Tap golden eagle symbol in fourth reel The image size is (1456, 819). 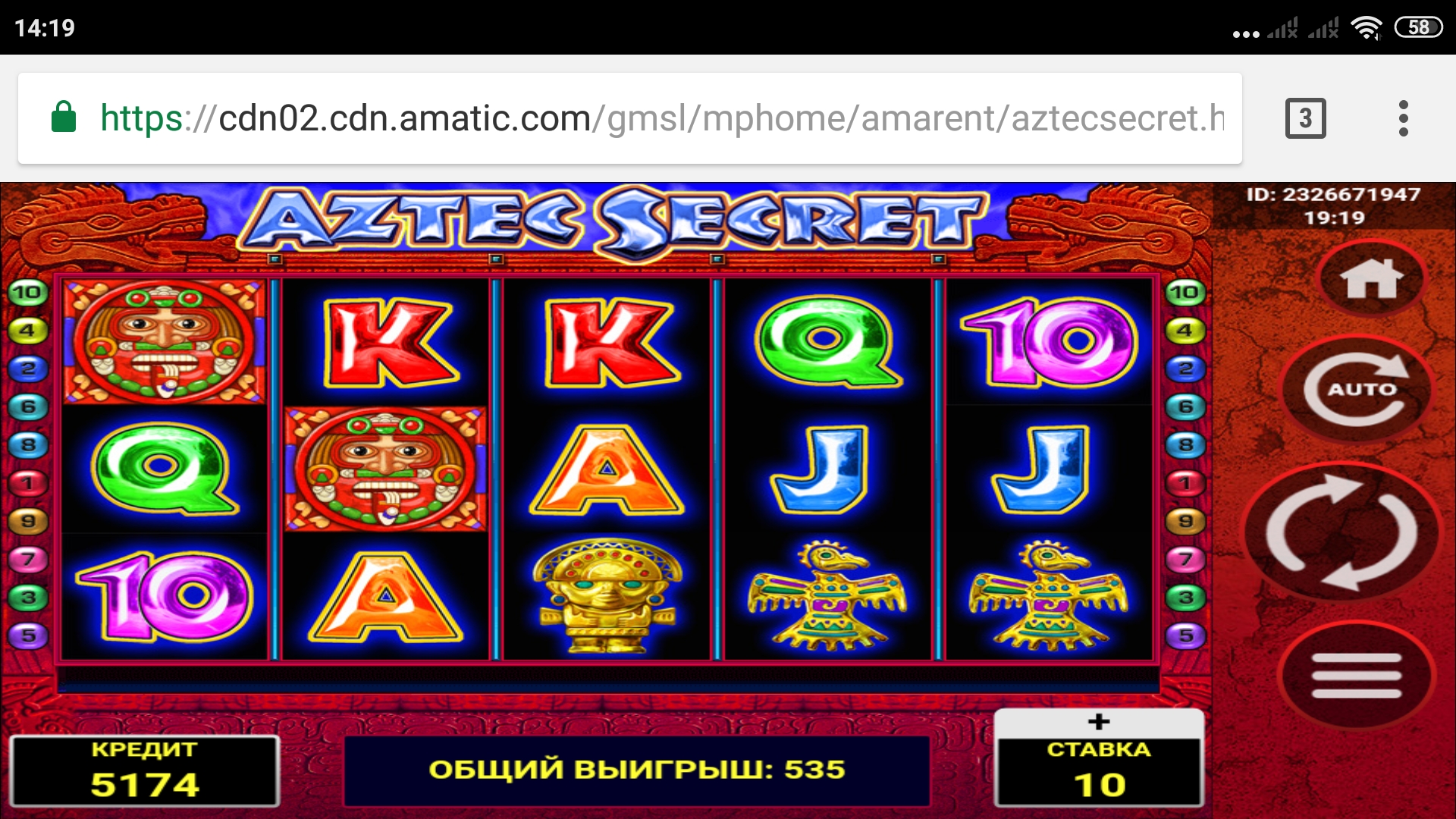tap(827, 596)
